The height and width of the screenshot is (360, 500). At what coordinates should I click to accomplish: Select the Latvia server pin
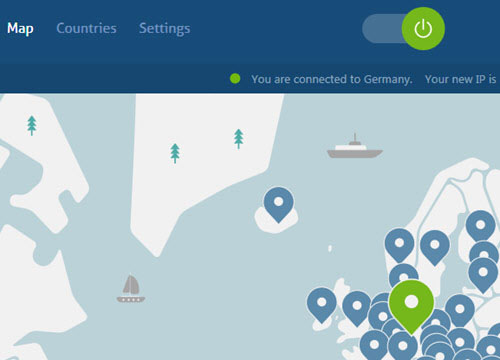click(483, 274)
